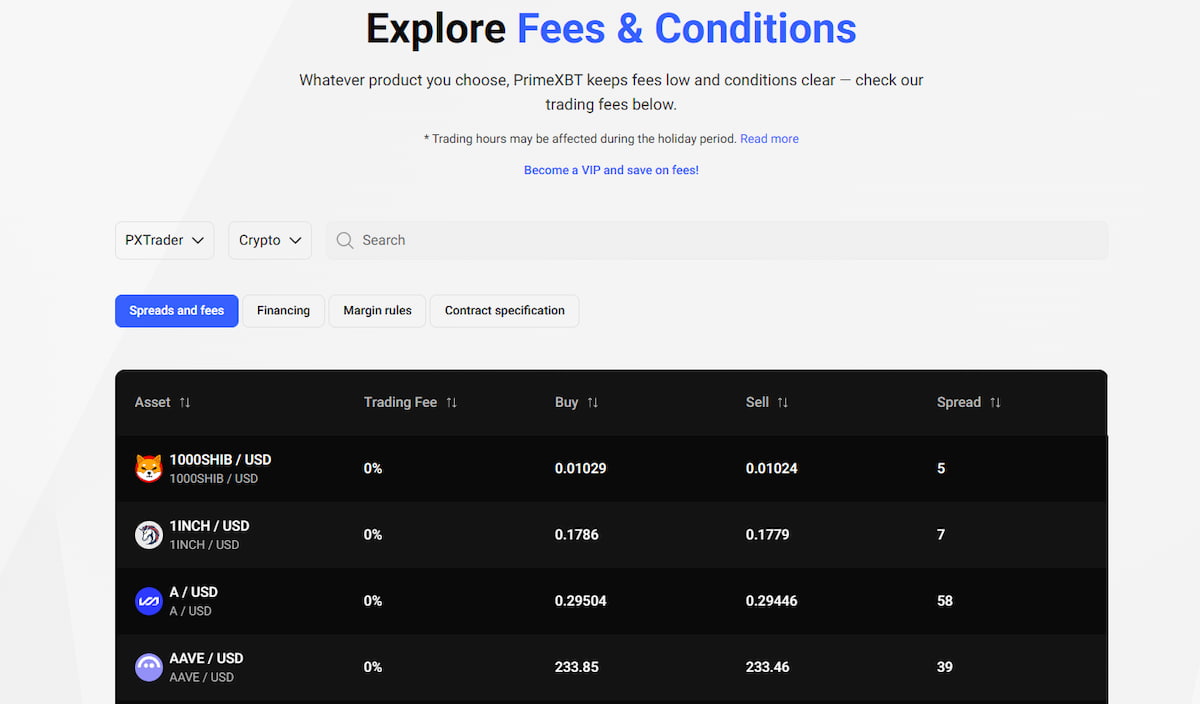This screenshot has height=704, width=1200.
Task: Open the Margin rules tab
Action: tap(377, 310)
